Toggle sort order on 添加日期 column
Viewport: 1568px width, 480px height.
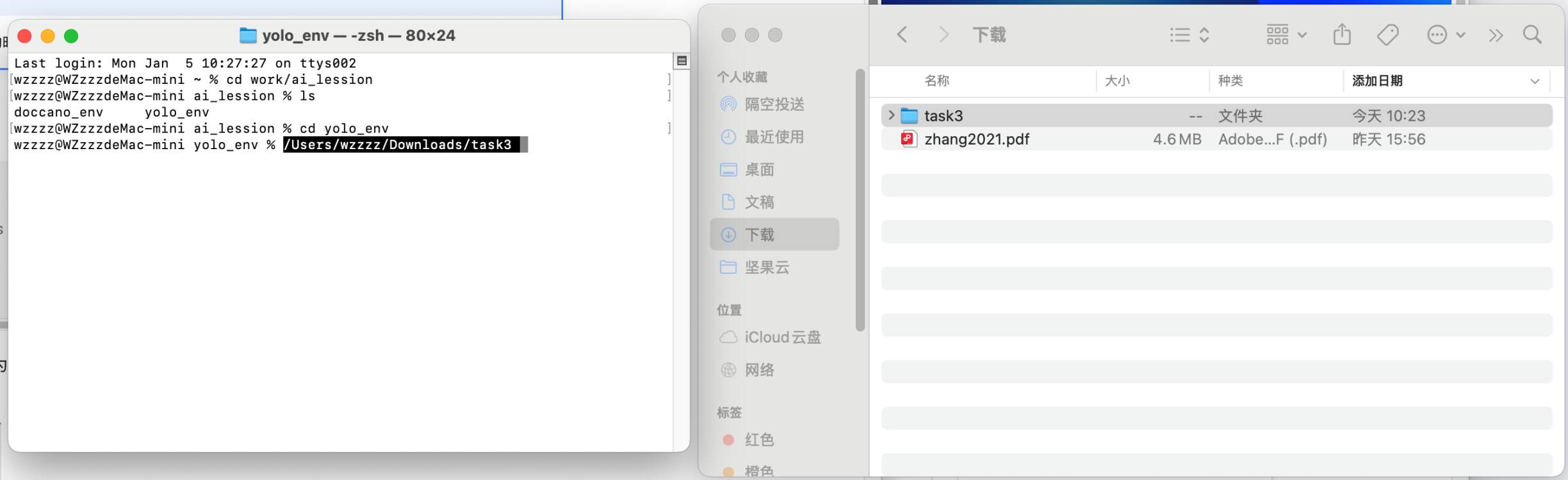tap(1535, 81)
